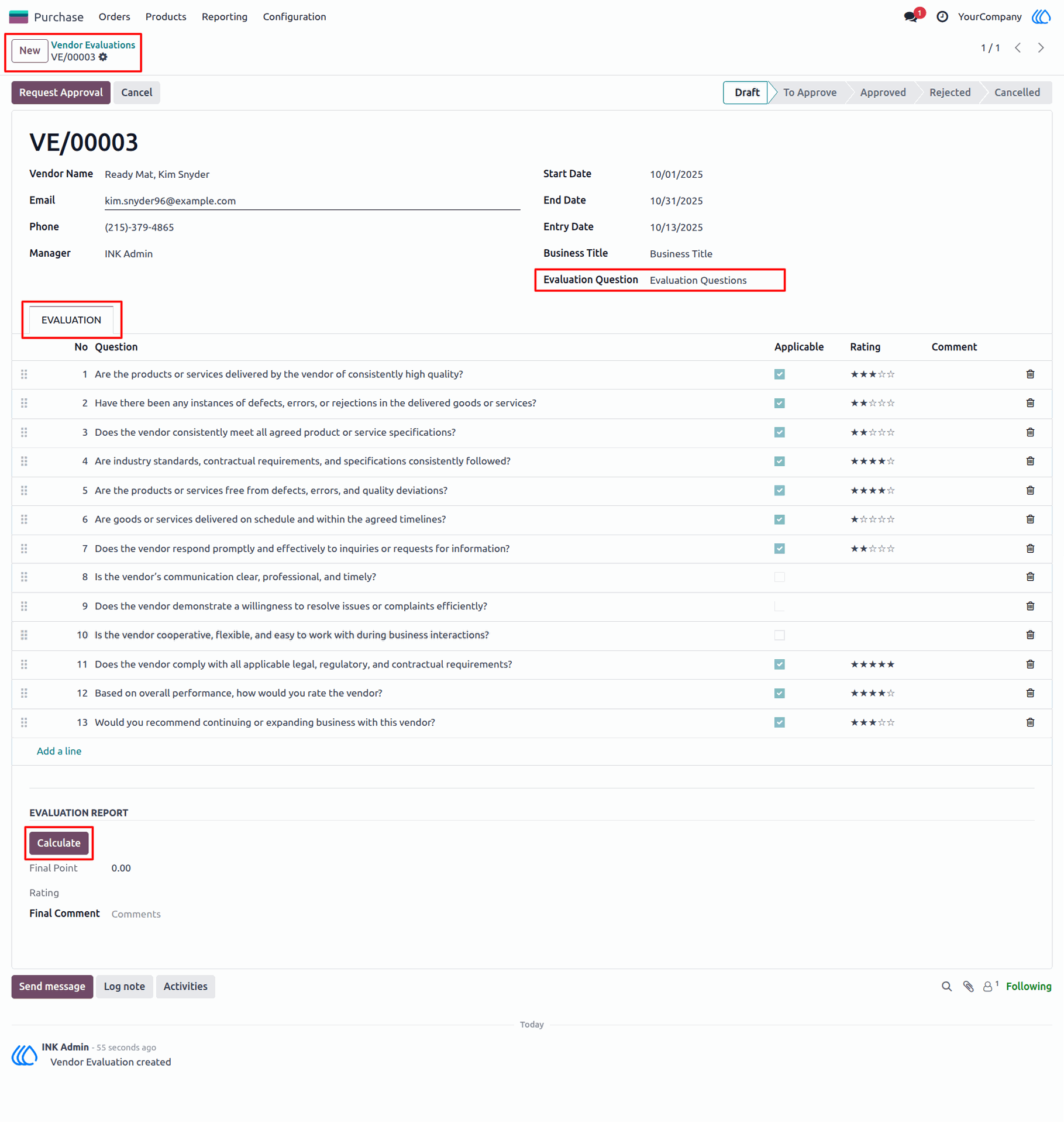Click the Calculate button
Image resolution: width=1064 pixels, height=1123 pixels.
[x=58, y=843]
